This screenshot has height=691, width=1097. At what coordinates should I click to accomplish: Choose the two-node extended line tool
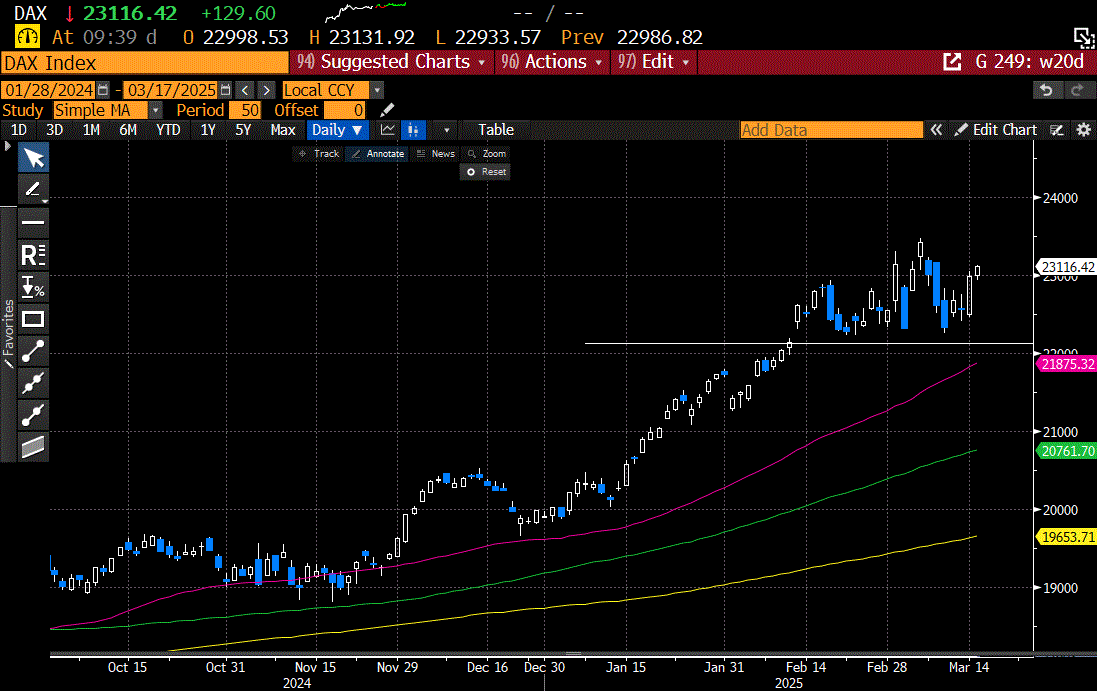pyautogui.click(x=33, y=415)
